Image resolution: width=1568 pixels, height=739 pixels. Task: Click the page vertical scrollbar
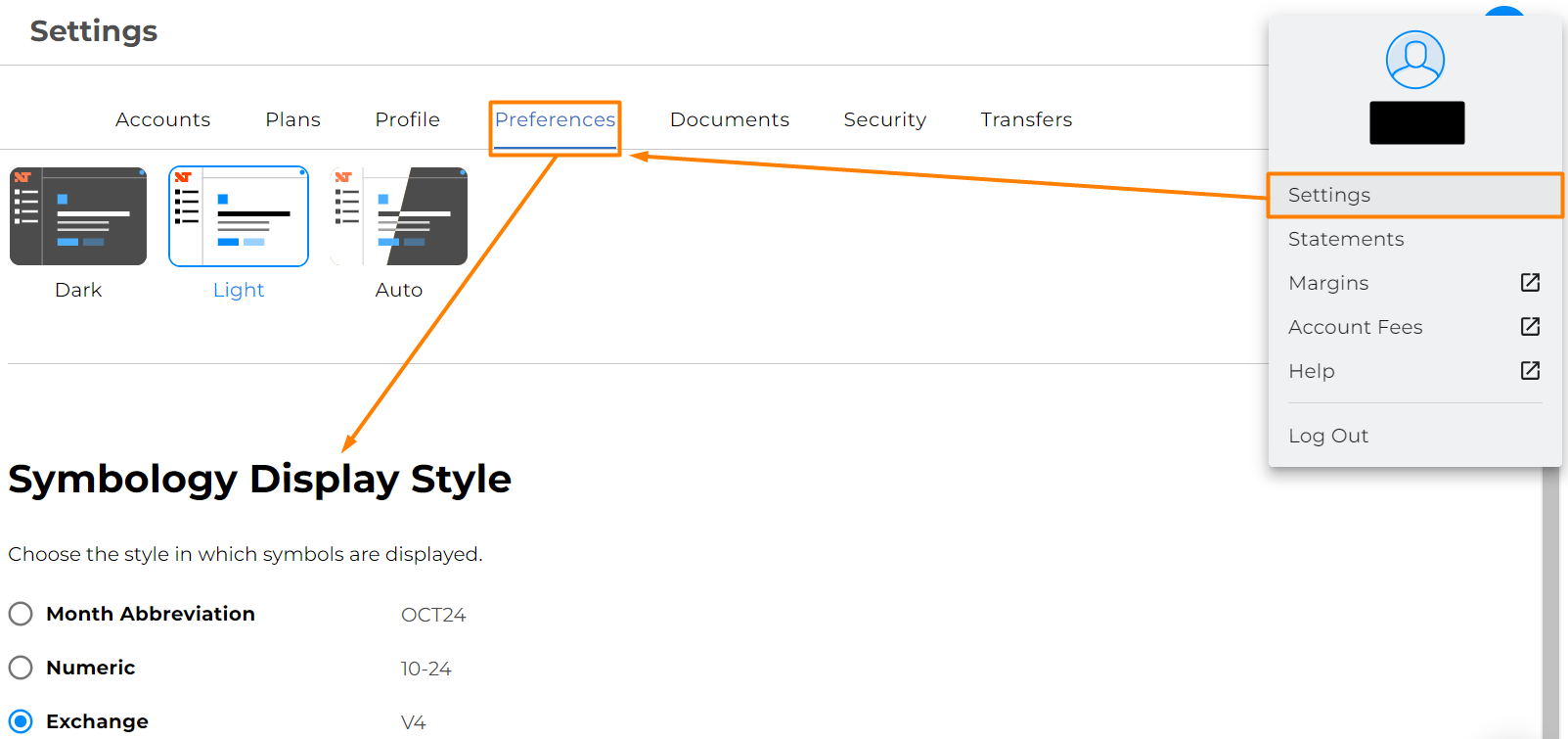click(x=1550, y=602)
